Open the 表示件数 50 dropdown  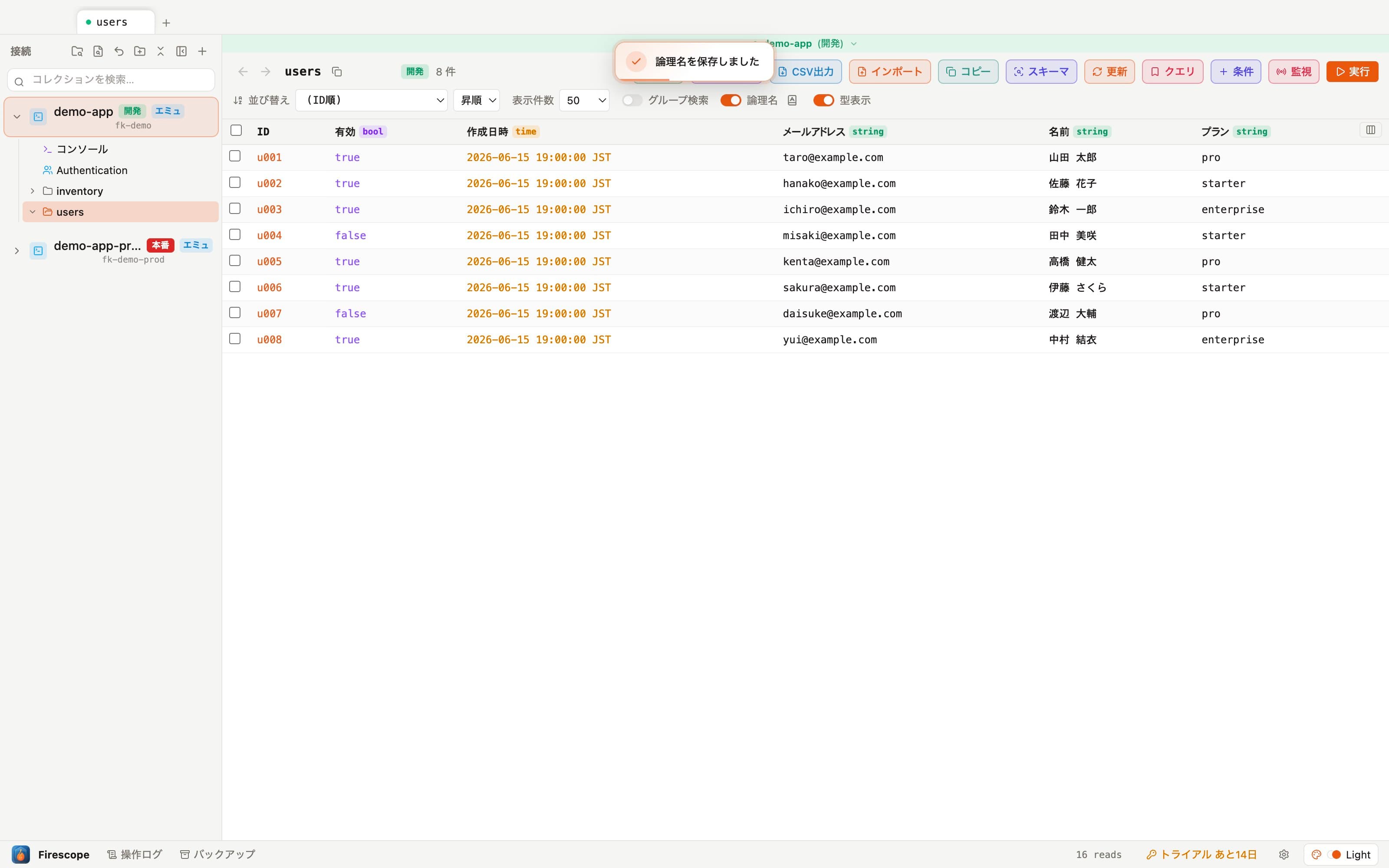[x=584, y=100]
